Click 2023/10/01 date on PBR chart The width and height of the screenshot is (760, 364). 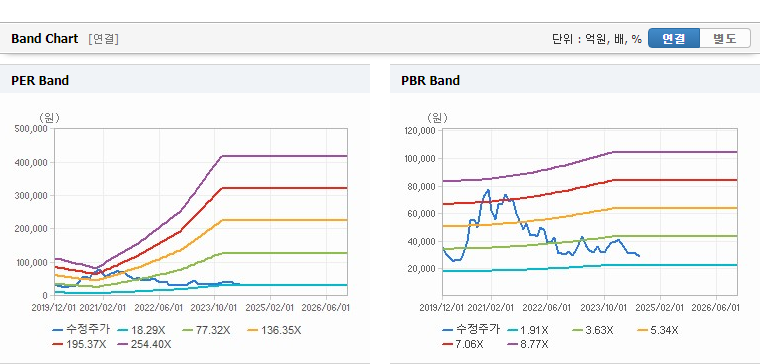point(604,308)
